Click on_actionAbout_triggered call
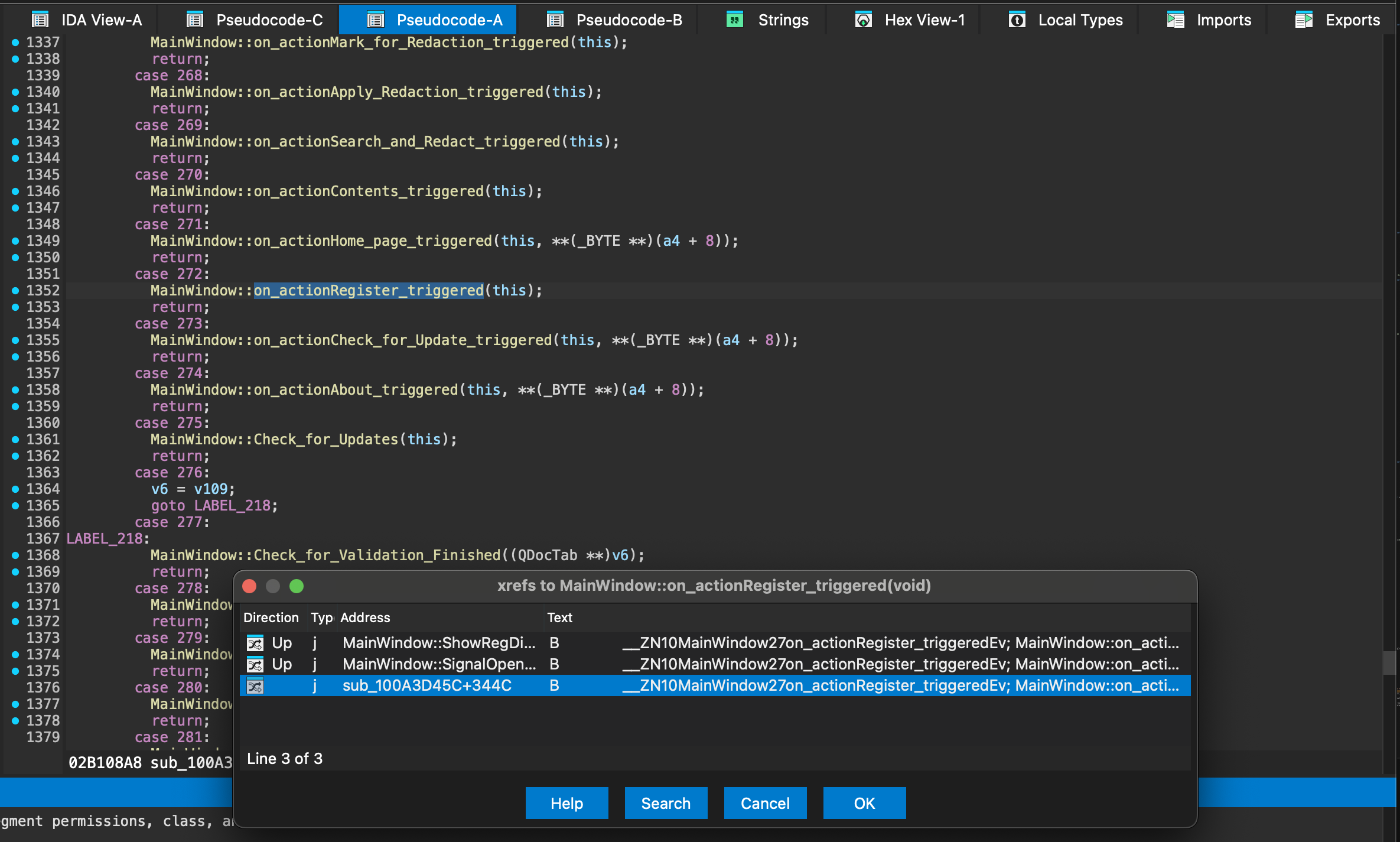Image resolution: width=1400 pixels, height=842 pixels. tap(356, 390)
